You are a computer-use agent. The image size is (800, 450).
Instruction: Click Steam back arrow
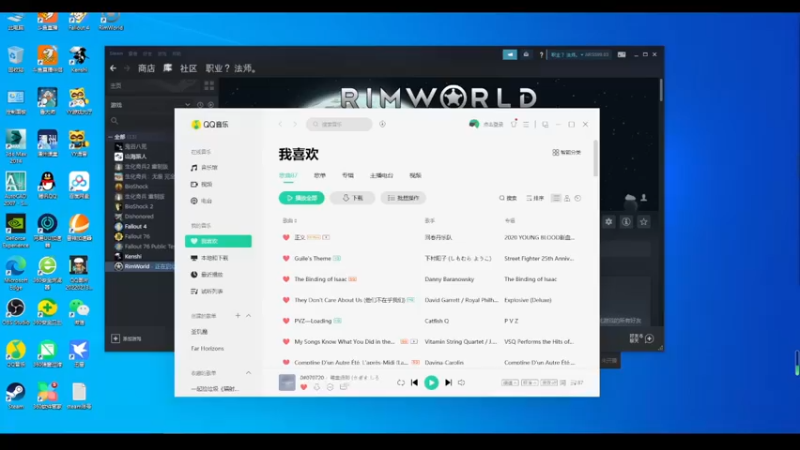(113, 68)
